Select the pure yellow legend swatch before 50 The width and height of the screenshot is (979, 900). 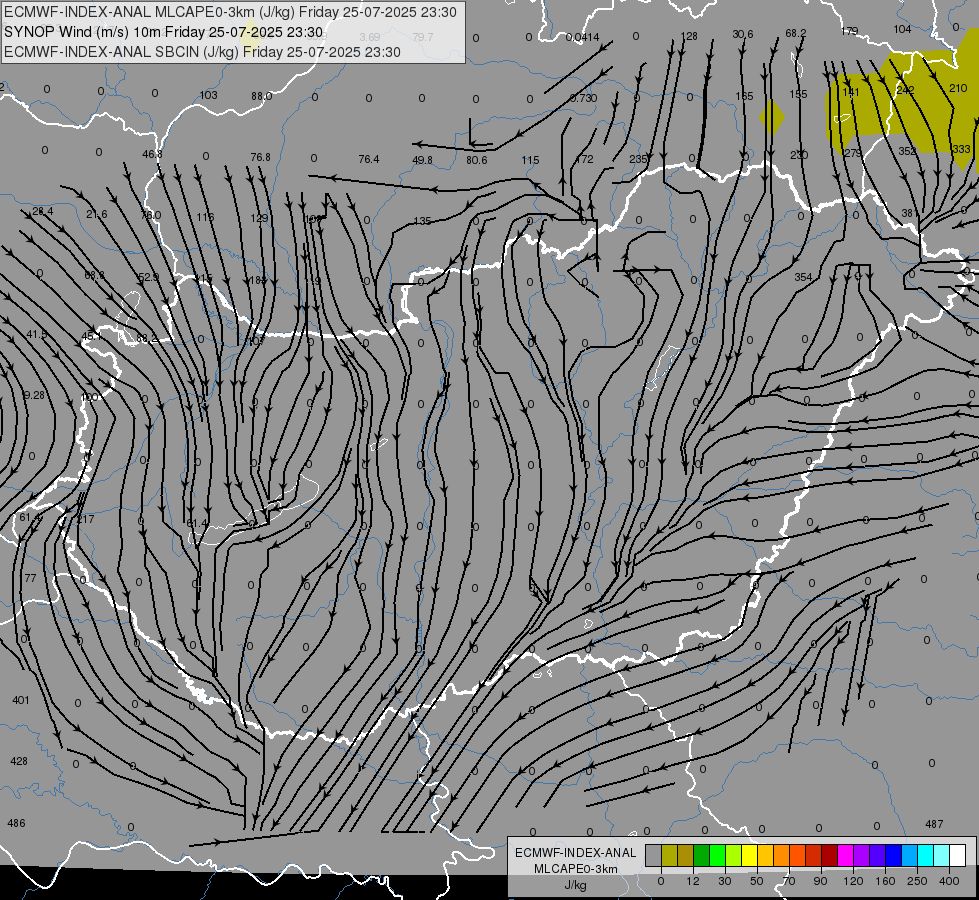(750, 855)
